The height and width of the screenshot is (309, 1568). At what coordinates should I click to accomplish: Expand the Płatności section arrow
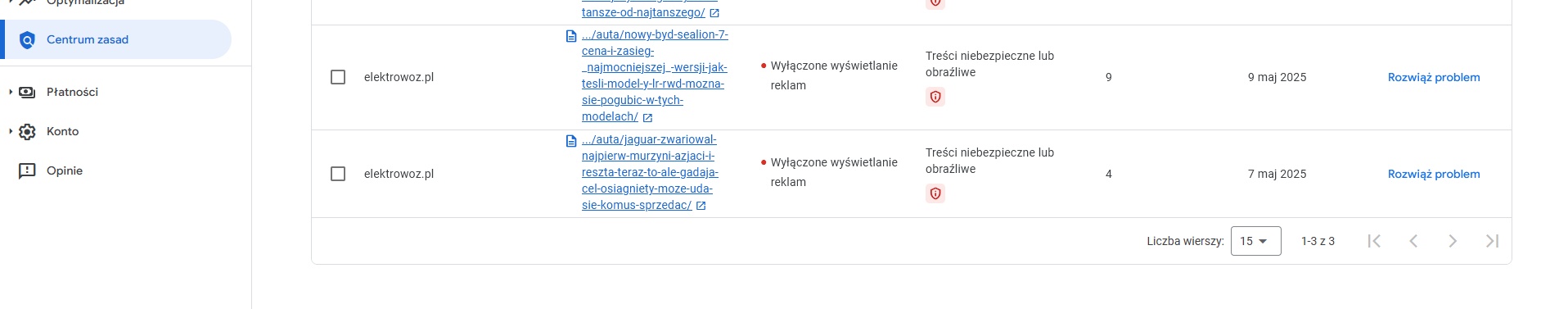(10, 92)
